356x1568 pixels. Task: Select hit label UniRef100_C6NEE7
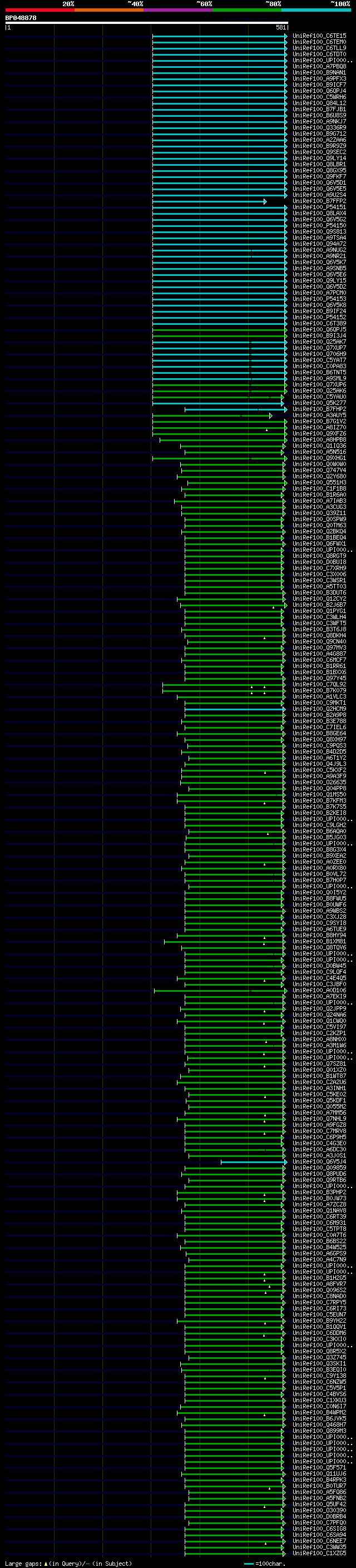point(319,1541)
